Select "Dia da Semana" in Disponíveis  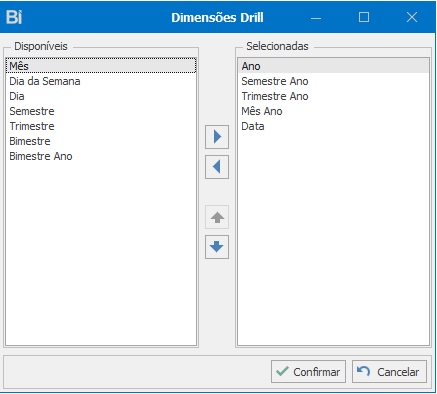click(101, 81)
